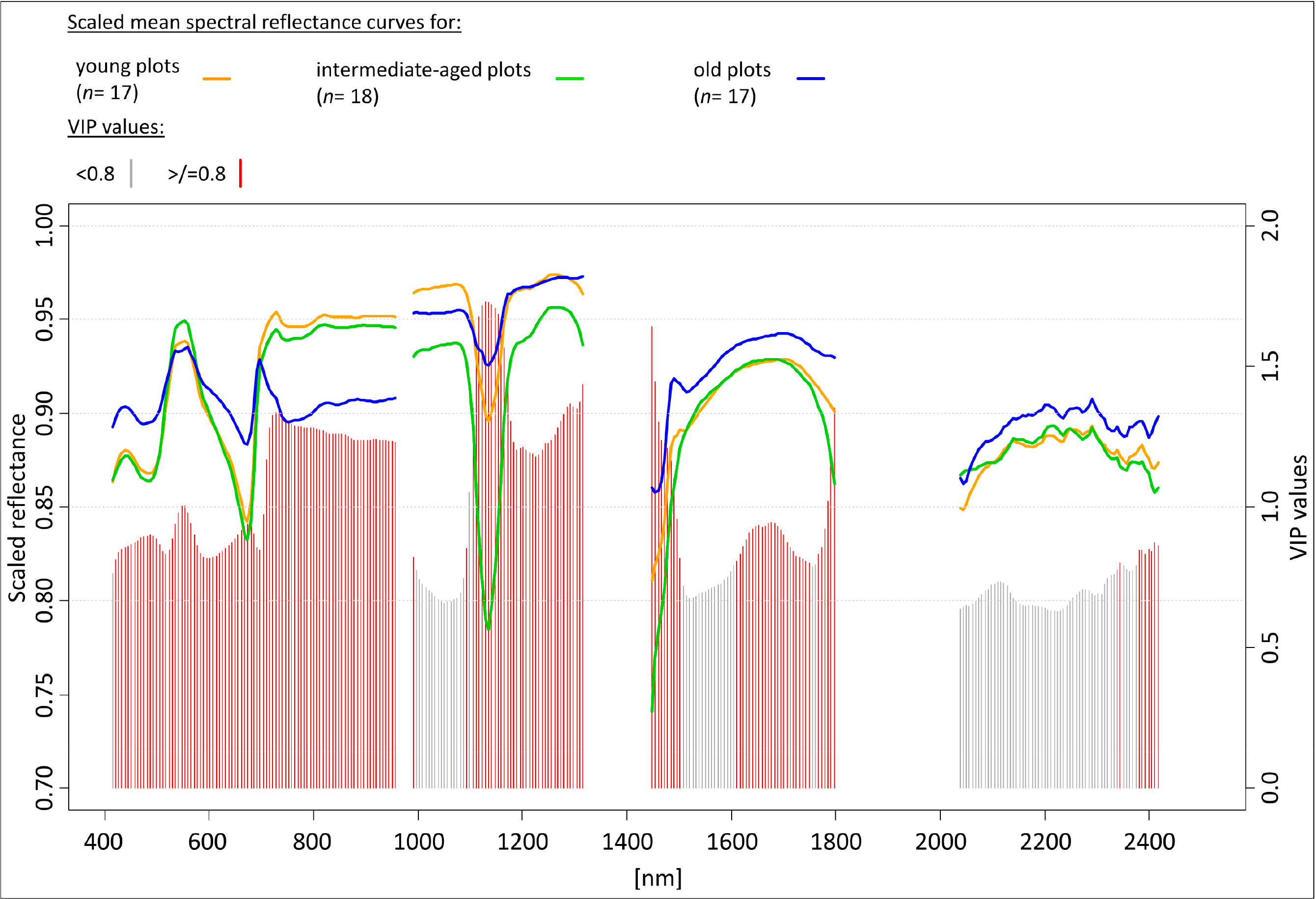This screenshot has height=899, width=1316.
Task: Click the 2400 tick label on x-axis
Action: point(1149,842)
